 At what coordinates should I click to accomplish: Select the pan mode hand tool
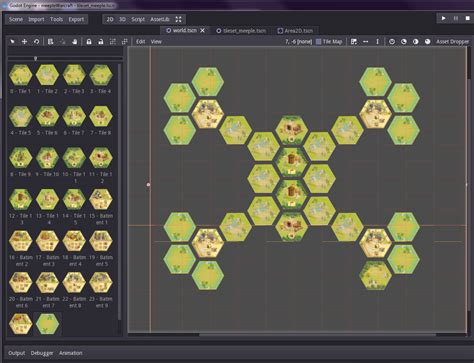(x=75, y=42)
